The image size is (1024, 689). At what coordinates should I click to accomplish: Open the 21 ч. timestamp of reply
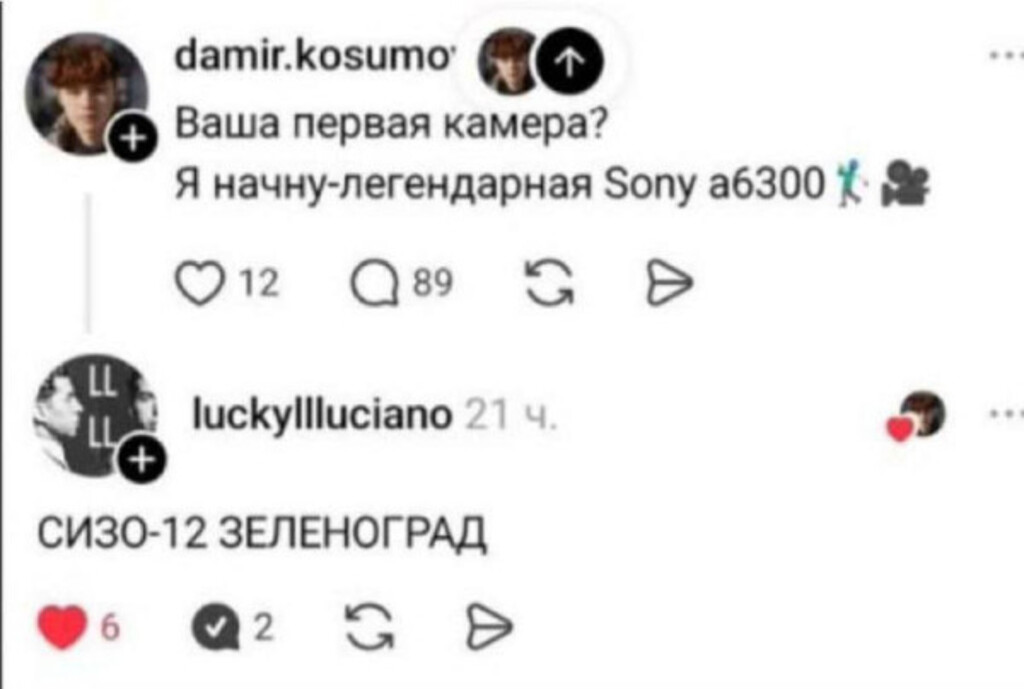(511, 415)
